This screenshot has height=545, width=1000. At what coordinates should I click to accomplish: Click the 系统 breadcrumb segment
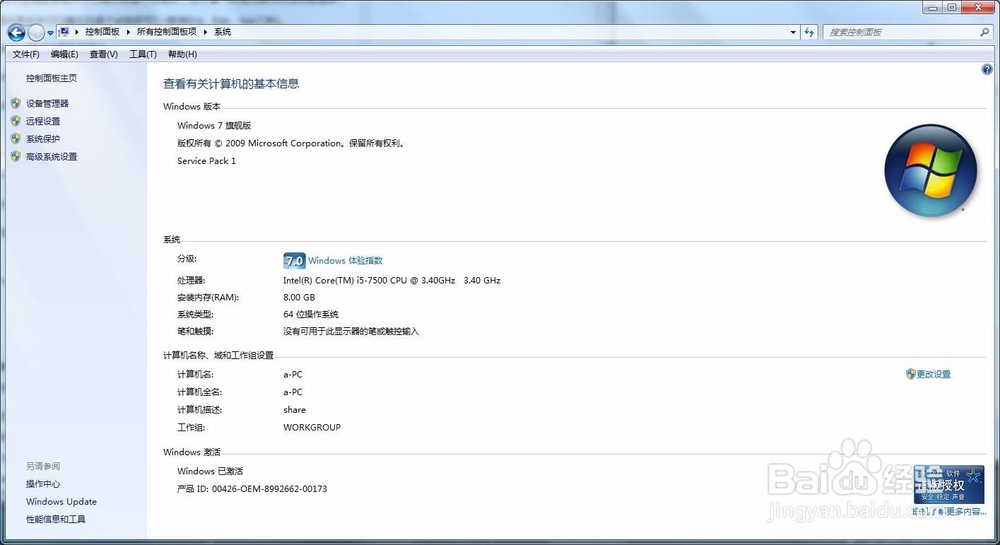coord(223,32)
